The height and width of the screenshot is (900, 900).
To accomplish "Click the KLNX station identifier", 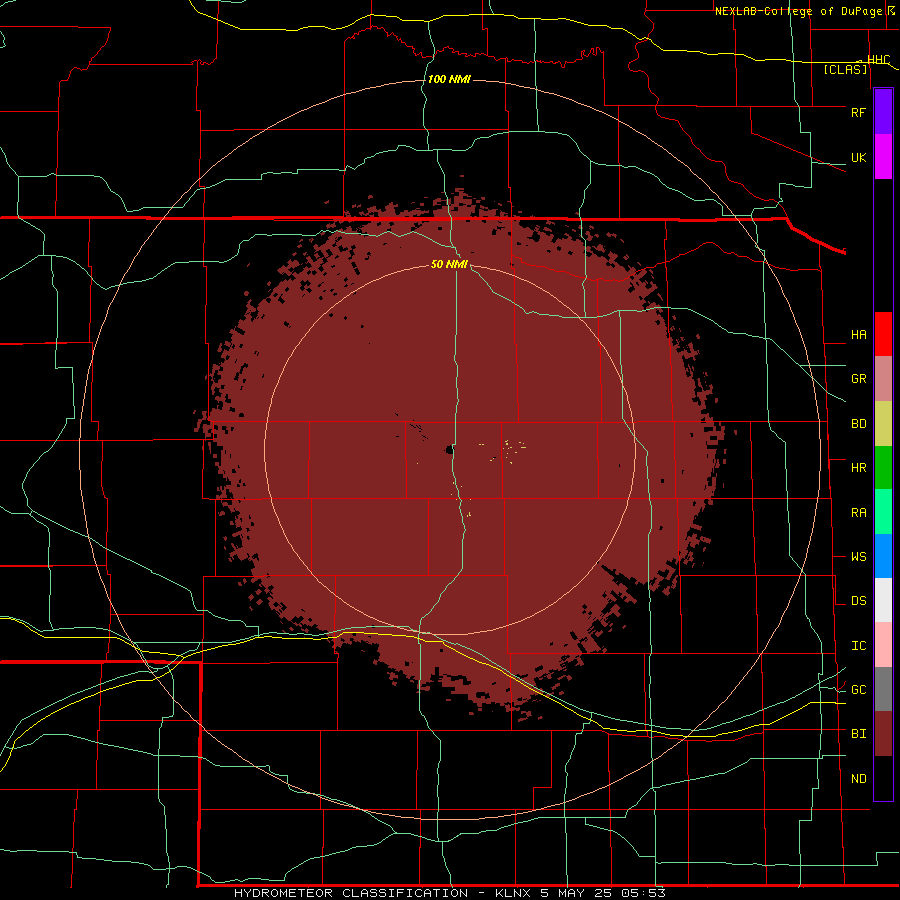I will pos(513,893).
